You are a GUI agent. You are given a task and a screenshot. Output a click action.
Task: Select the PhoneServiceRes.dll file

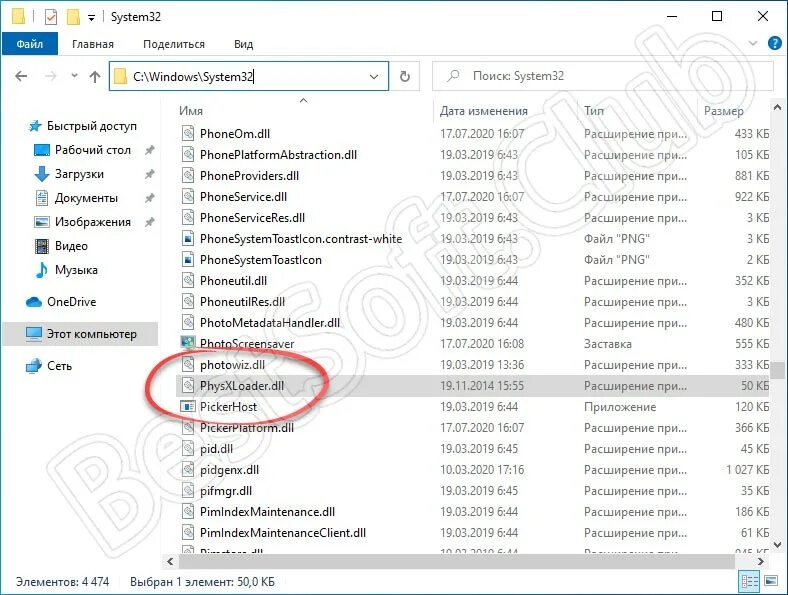point(252,218)
